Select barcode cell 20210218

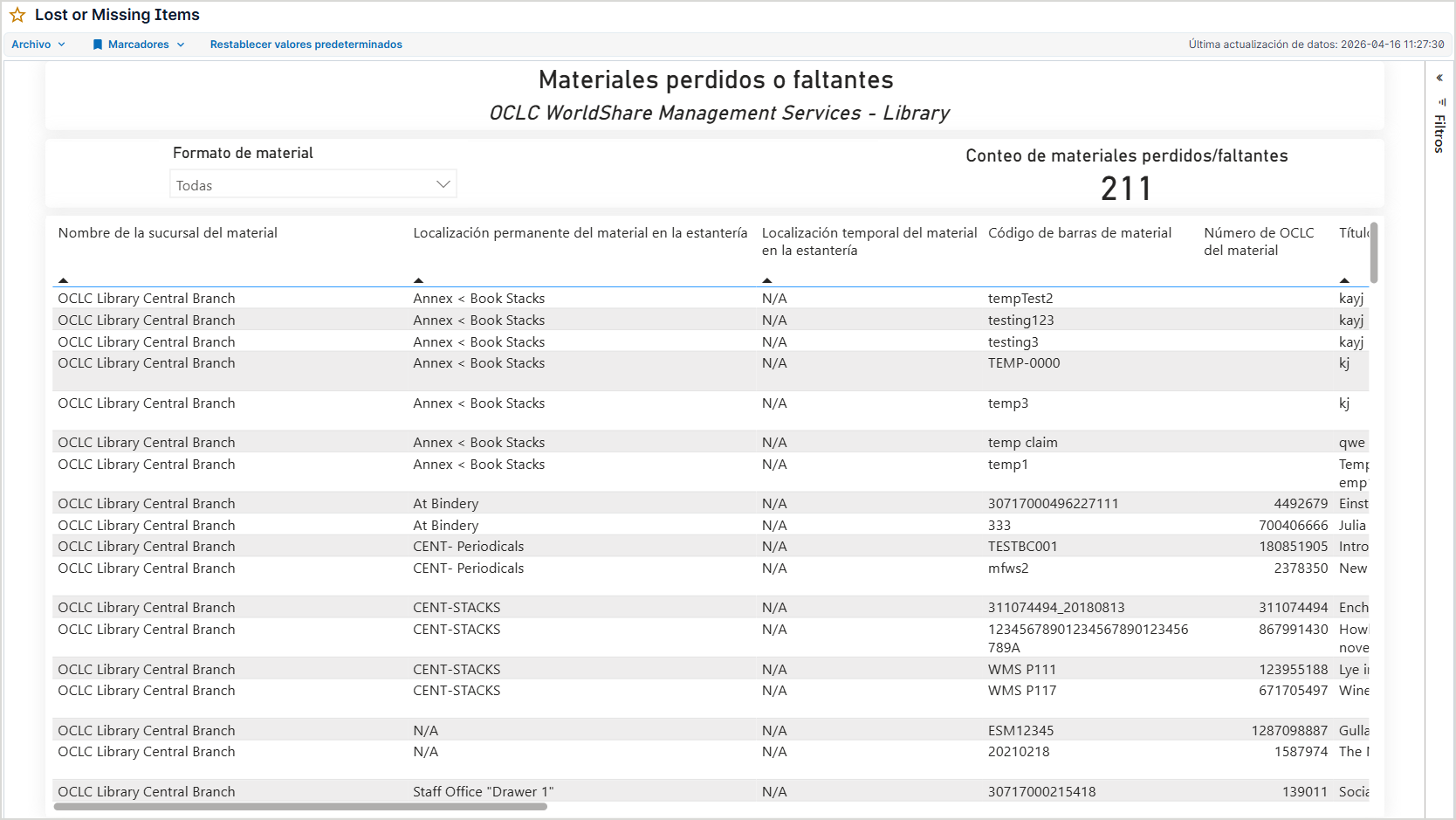[1019, 752]
